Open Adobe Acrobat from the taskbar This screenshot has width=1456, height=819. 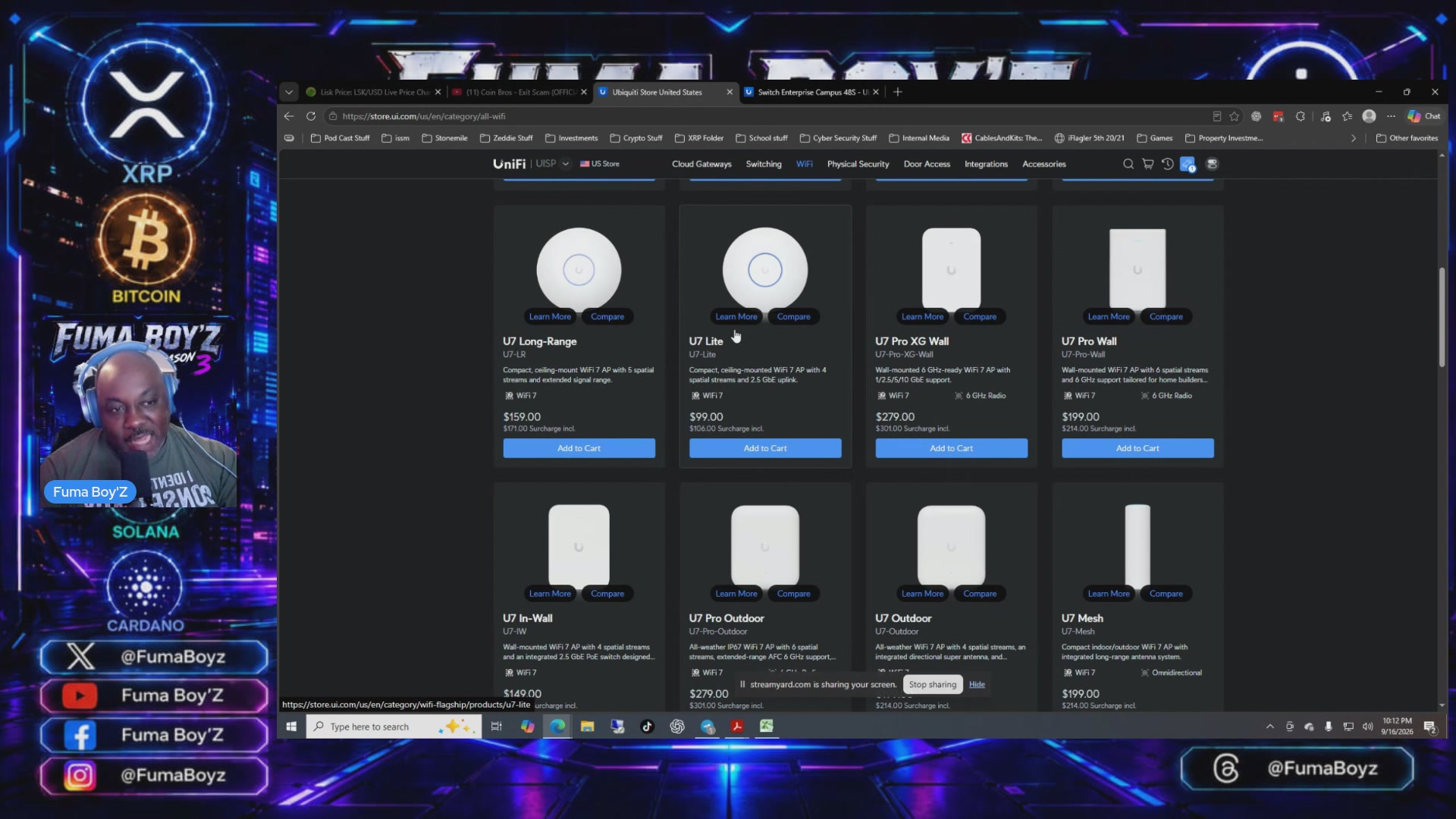point(736,726)
